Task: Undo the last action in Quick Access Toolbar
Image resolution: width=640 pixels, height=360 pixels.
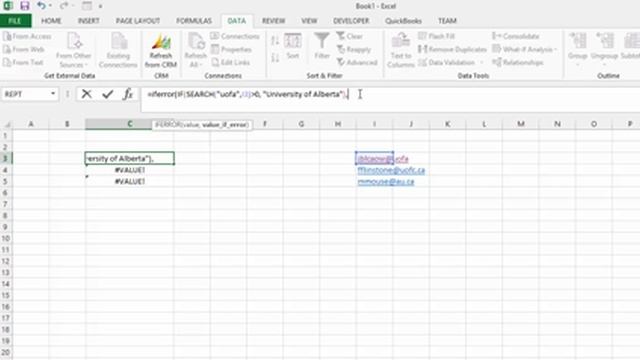Action: pyautogui.click(x=41, y=6)
